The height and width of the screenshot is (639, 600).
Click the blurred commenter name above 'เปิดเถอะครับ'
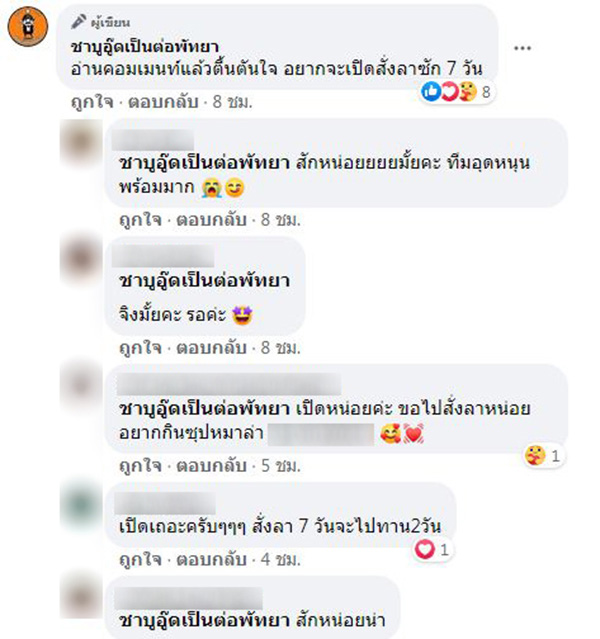(x=165, y=503)
